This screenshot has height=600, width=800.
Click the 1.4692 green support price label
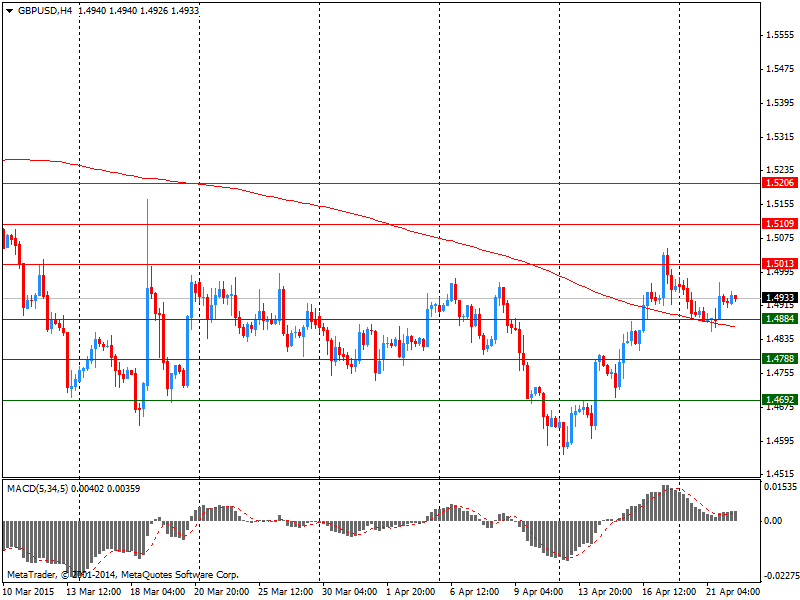tap(780, 399)
